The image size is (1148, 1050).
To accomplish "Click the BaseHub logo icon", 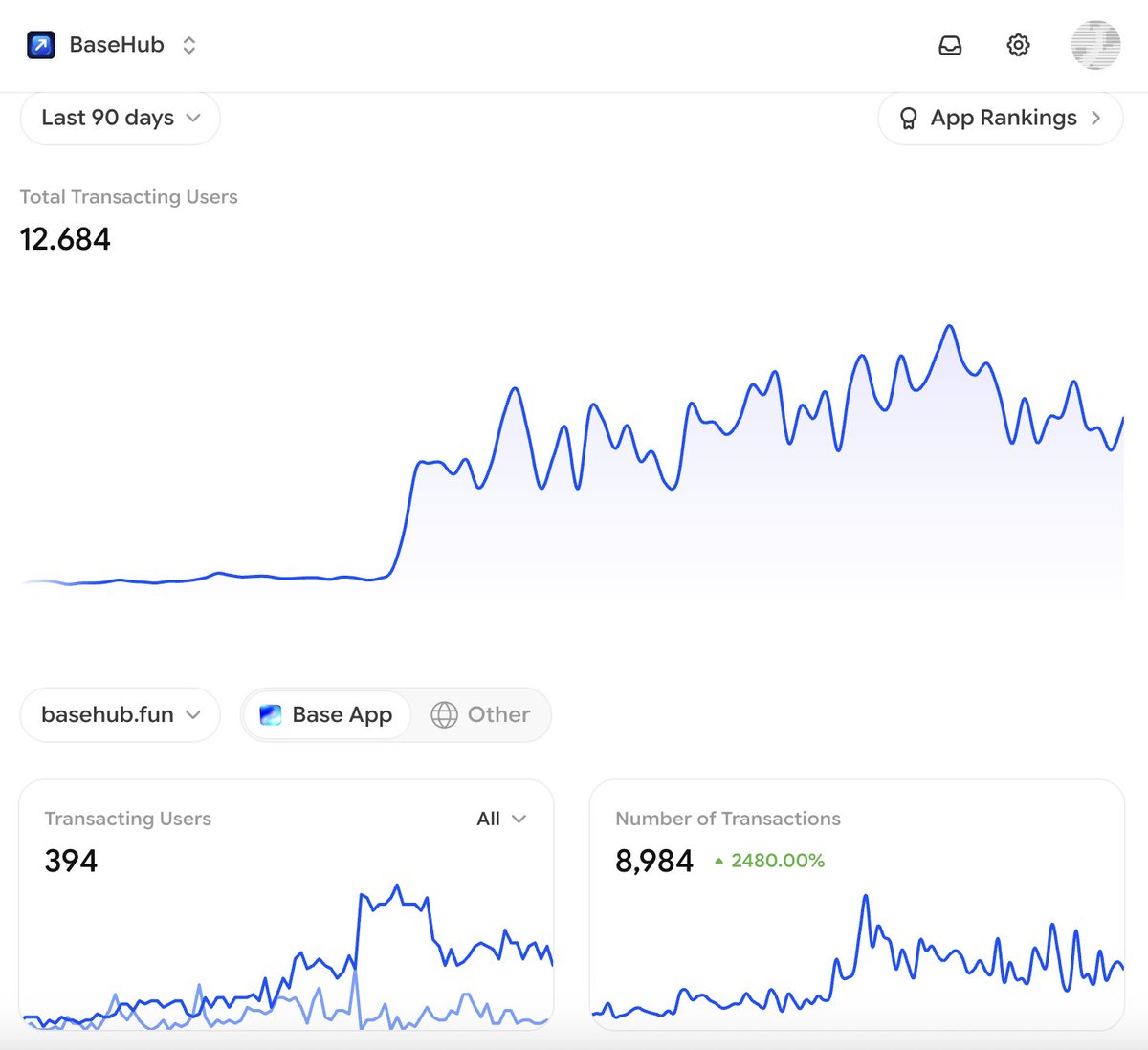I will [x=41, y=45].
